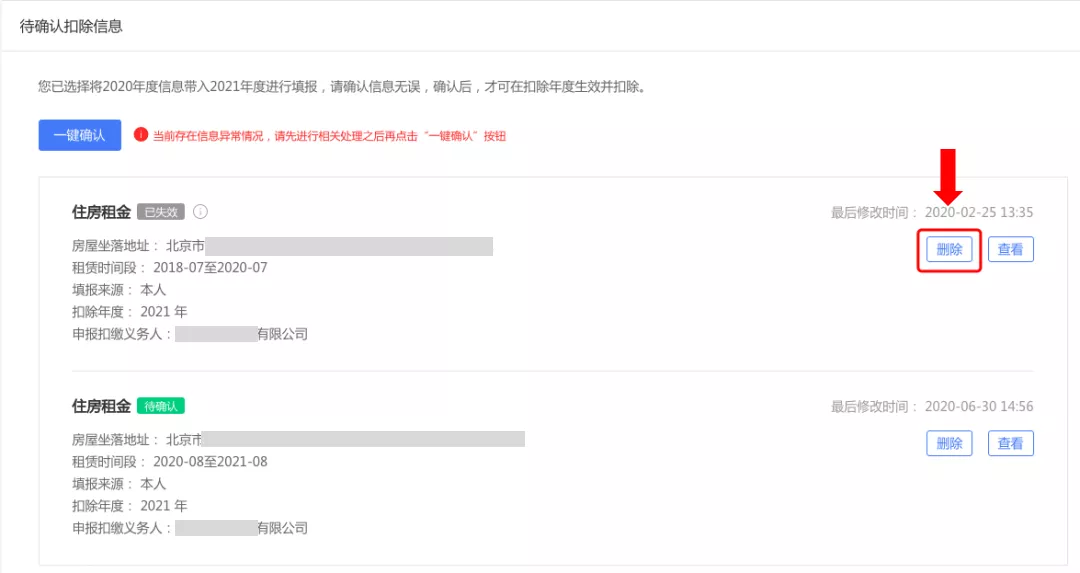1080x573 pixels.
Task: Click the 2018-07至2020-07 rental period text
Action: coord(210,268)
